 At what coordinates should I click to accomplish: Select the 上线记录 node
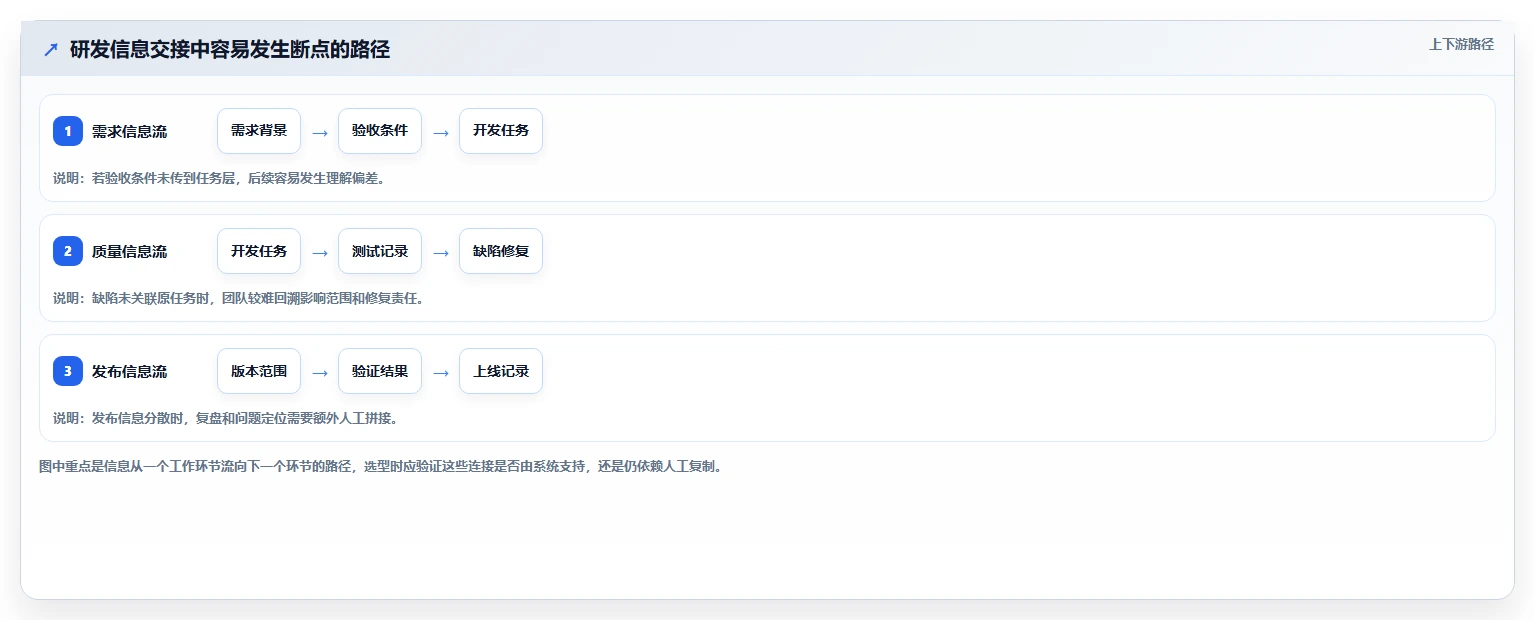[x=501, y=371]
